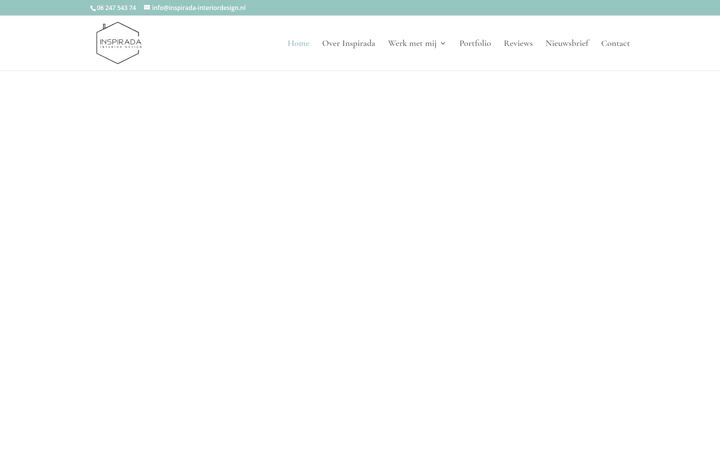Click the envelope email icon

click(147, 7)
